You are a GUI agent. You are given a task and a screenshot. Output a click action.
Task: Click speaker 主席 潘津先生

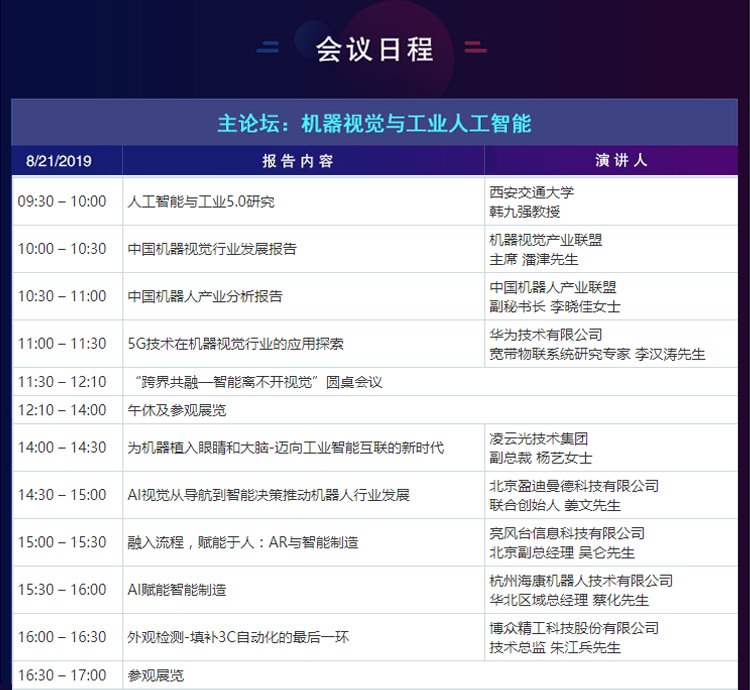(x=533, y=259)
